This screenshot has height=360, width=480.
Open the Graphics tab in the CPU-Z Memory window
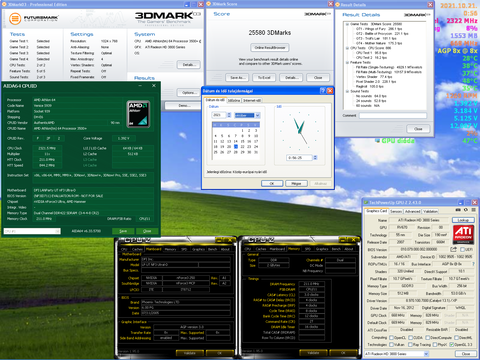pyautogui.click(x=322, y=249)
